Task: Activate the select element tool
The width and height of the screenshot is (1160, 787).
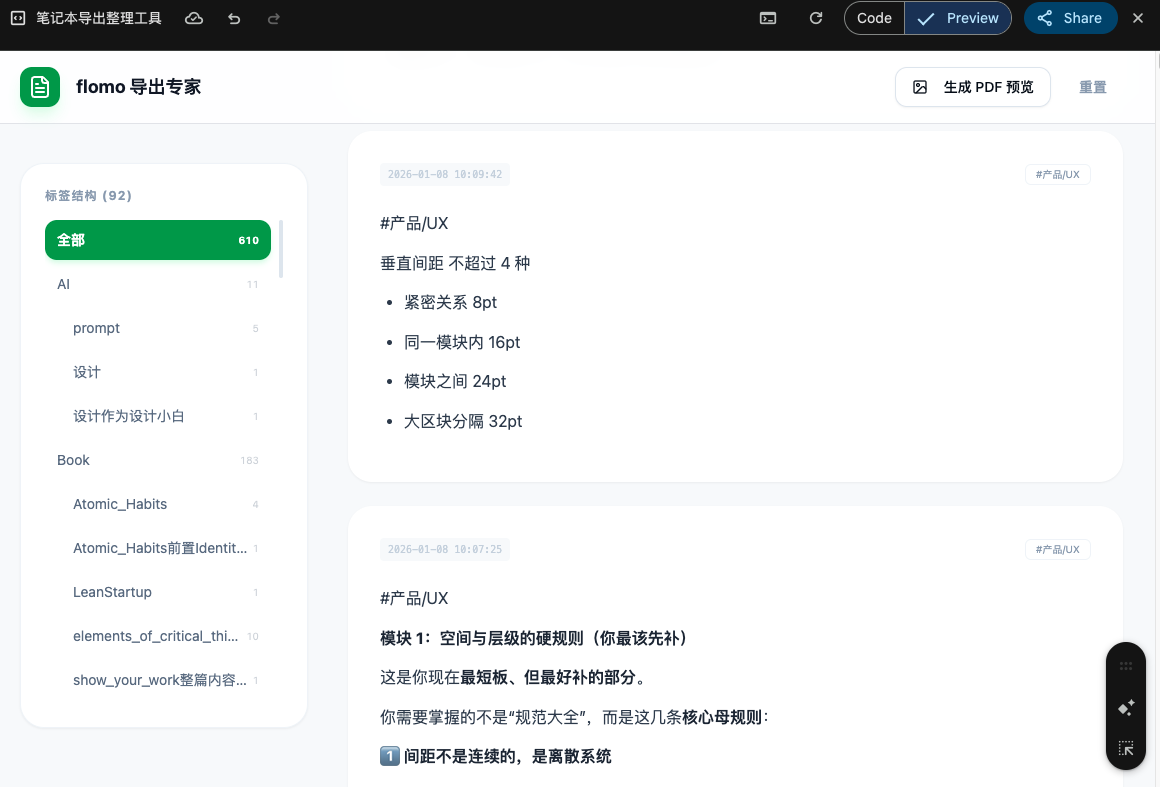Action: [1126, 748]
